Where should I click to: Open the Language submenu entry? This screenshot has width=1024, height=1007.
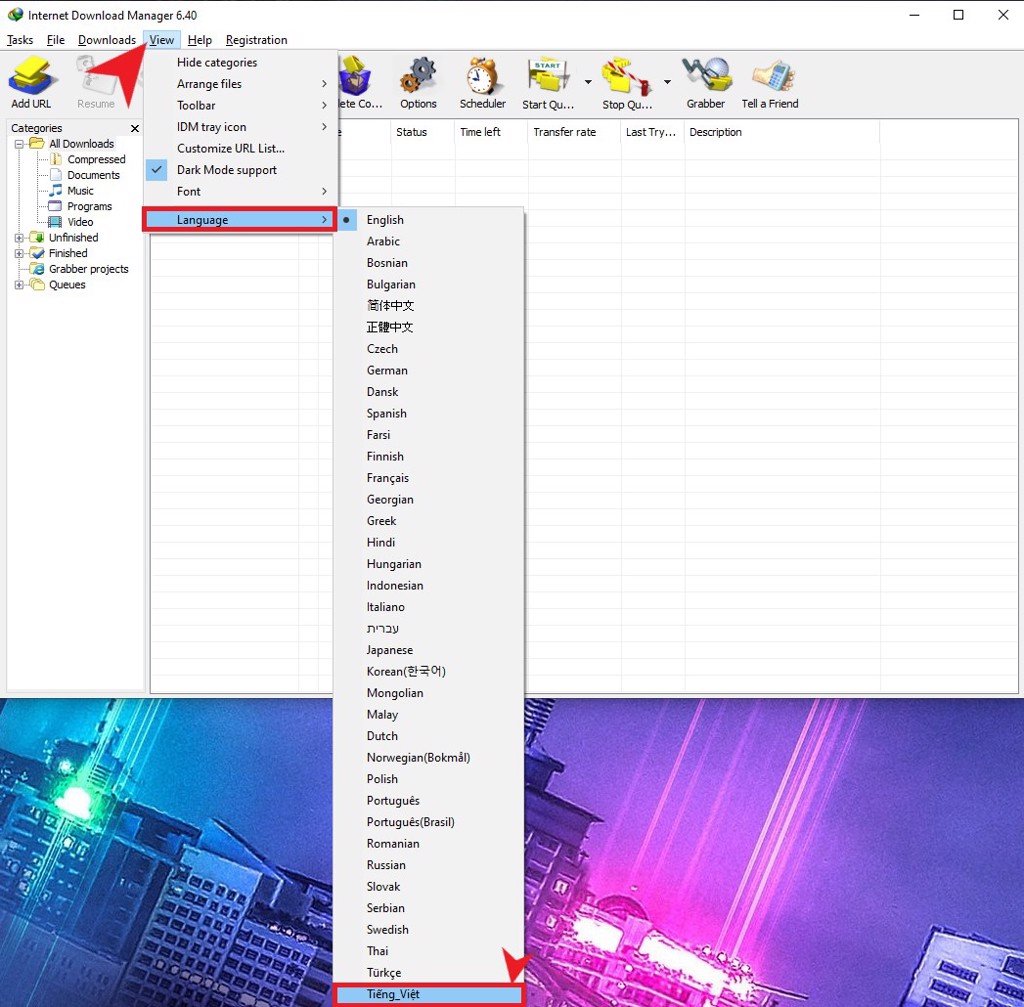point(240,219)
